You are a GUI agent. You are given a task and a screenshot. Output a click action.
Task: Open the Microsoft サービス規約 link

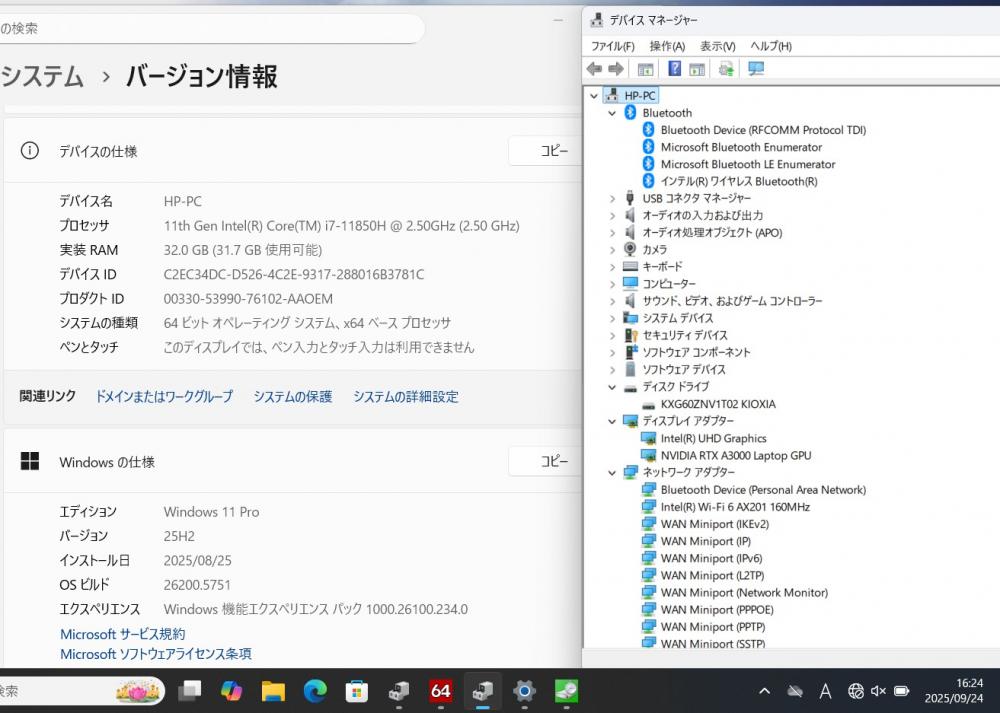[x=122, y=634]
